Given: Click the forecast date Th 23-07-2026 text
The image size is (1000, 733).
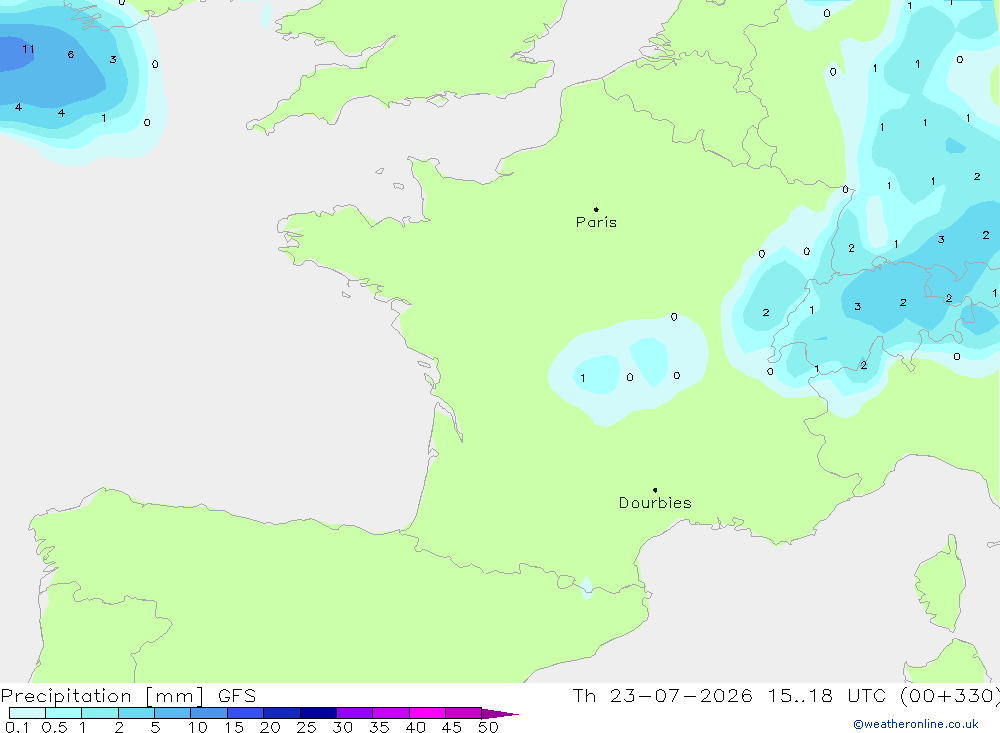Looking at the screenshot, I should [x=662, y=695].
